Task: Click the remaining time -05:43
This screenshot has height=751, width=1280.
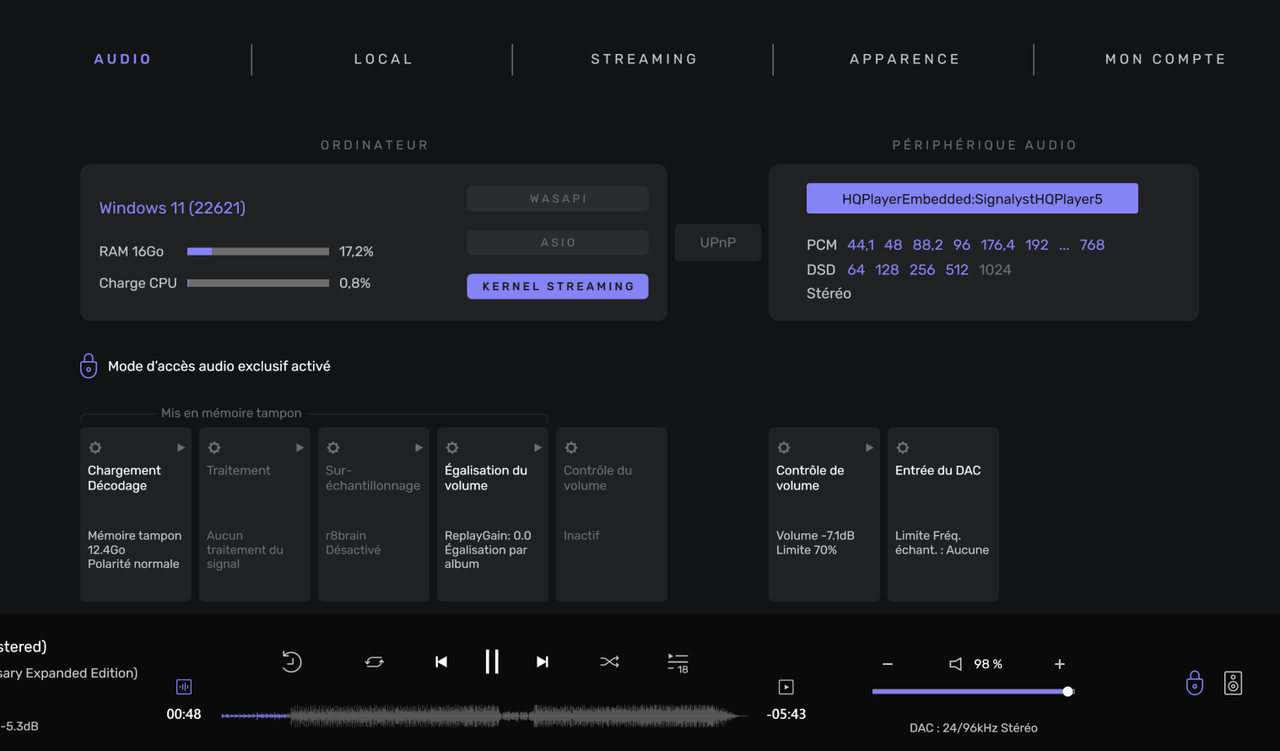Action: [x=786, y=714]
